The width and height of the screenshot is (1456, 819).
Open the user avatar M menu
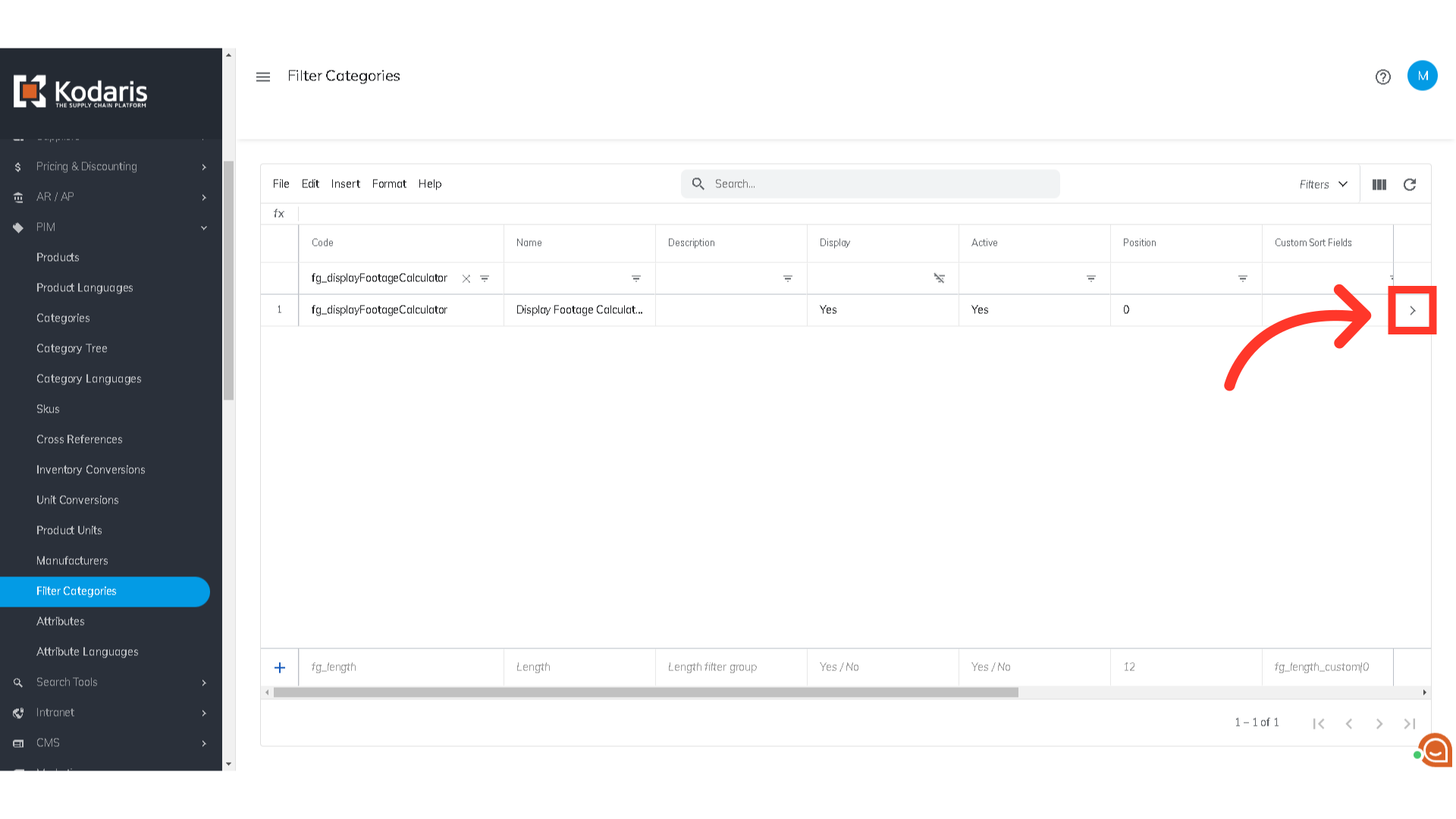click(1422, 76)
